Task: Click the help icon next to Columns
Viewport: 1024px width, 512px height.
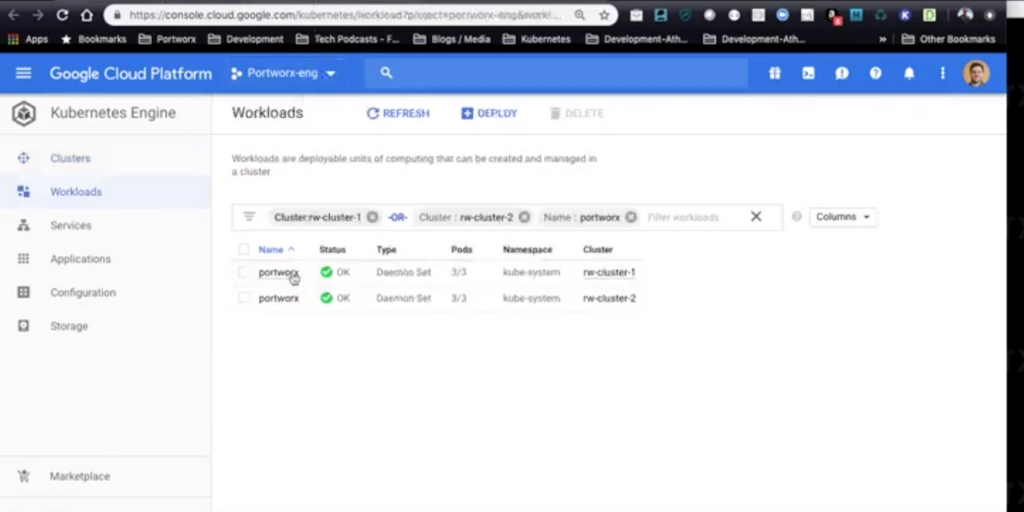Action: (x=797, y=217)
